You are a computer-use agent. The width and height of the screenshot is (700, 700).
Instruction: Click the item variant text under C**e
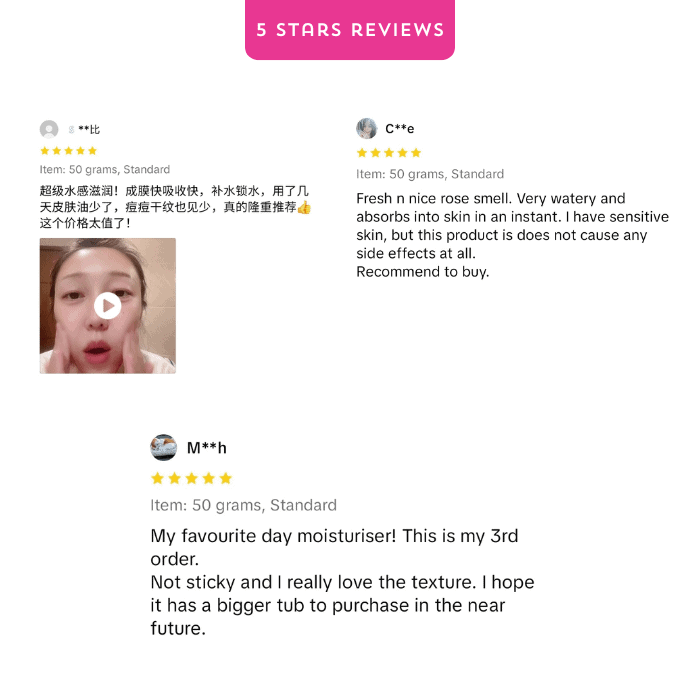(x=430, y=174)
